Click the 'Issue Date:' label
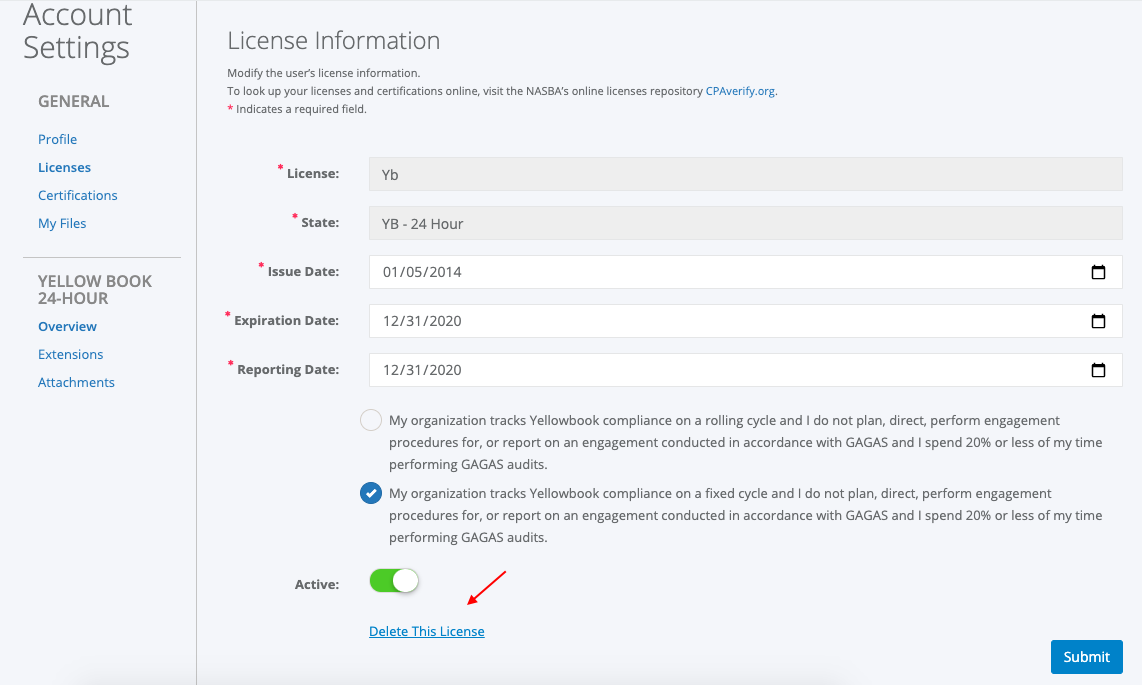This screenshot has height=685, width=1142. tap(303, 272)
